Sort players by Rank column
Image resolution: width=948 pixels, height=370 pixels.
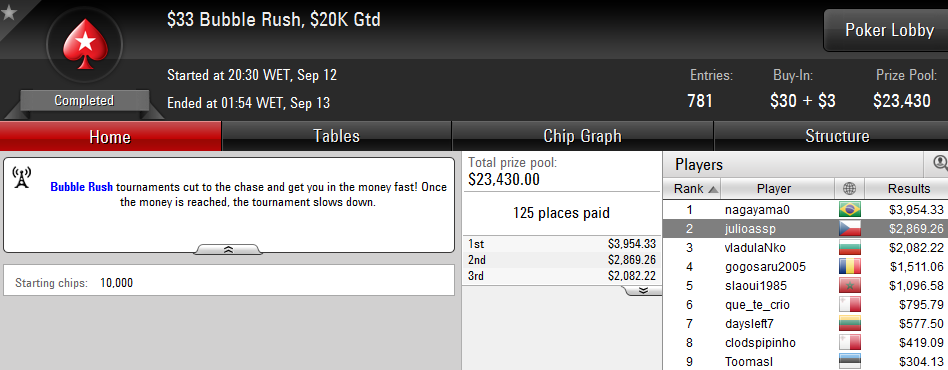692,189
